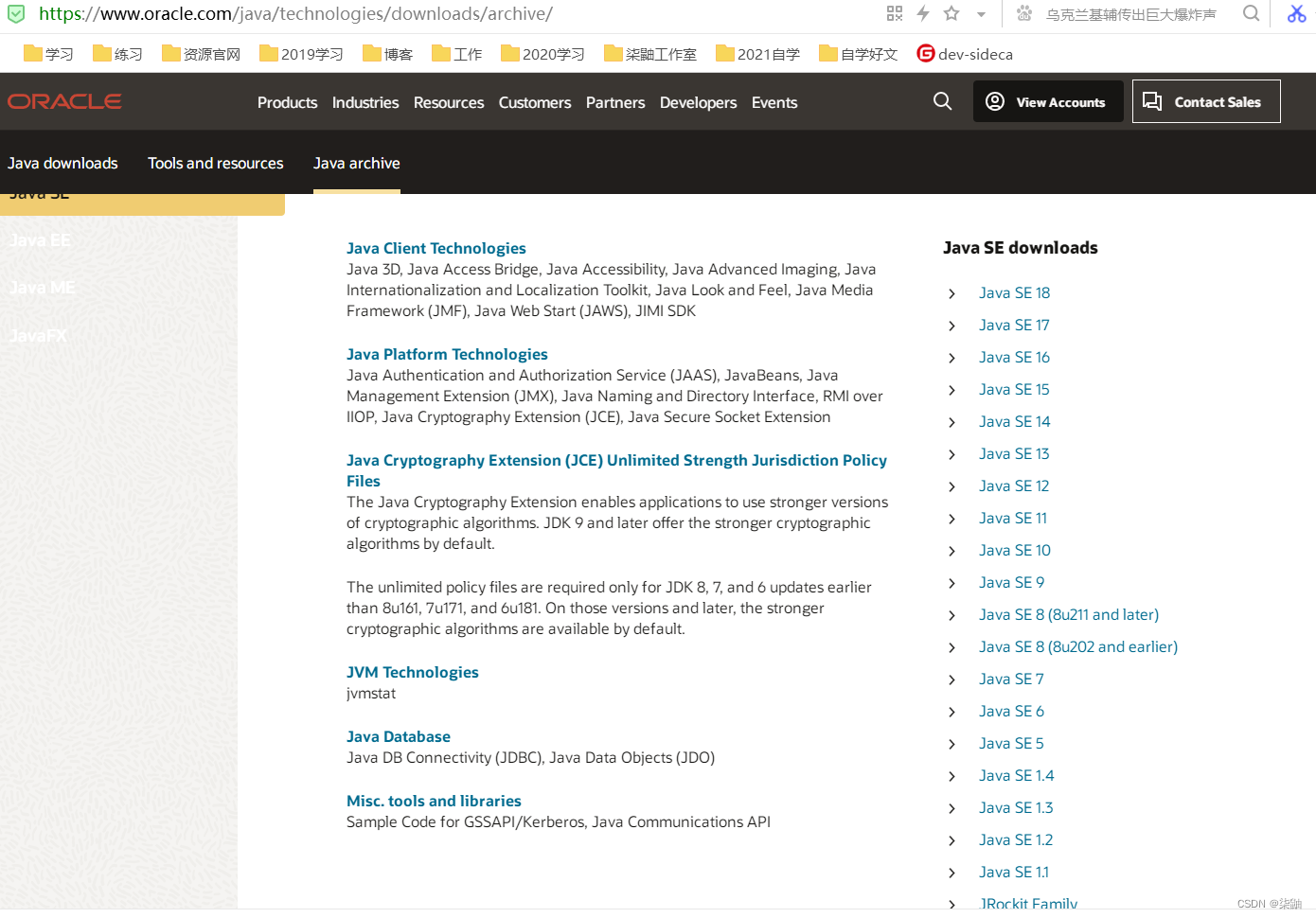The width and height of the screenshot is (1316, 918).
Task: Select the Java archive tab
Action: pyautogui.click(x=357, y=163)
